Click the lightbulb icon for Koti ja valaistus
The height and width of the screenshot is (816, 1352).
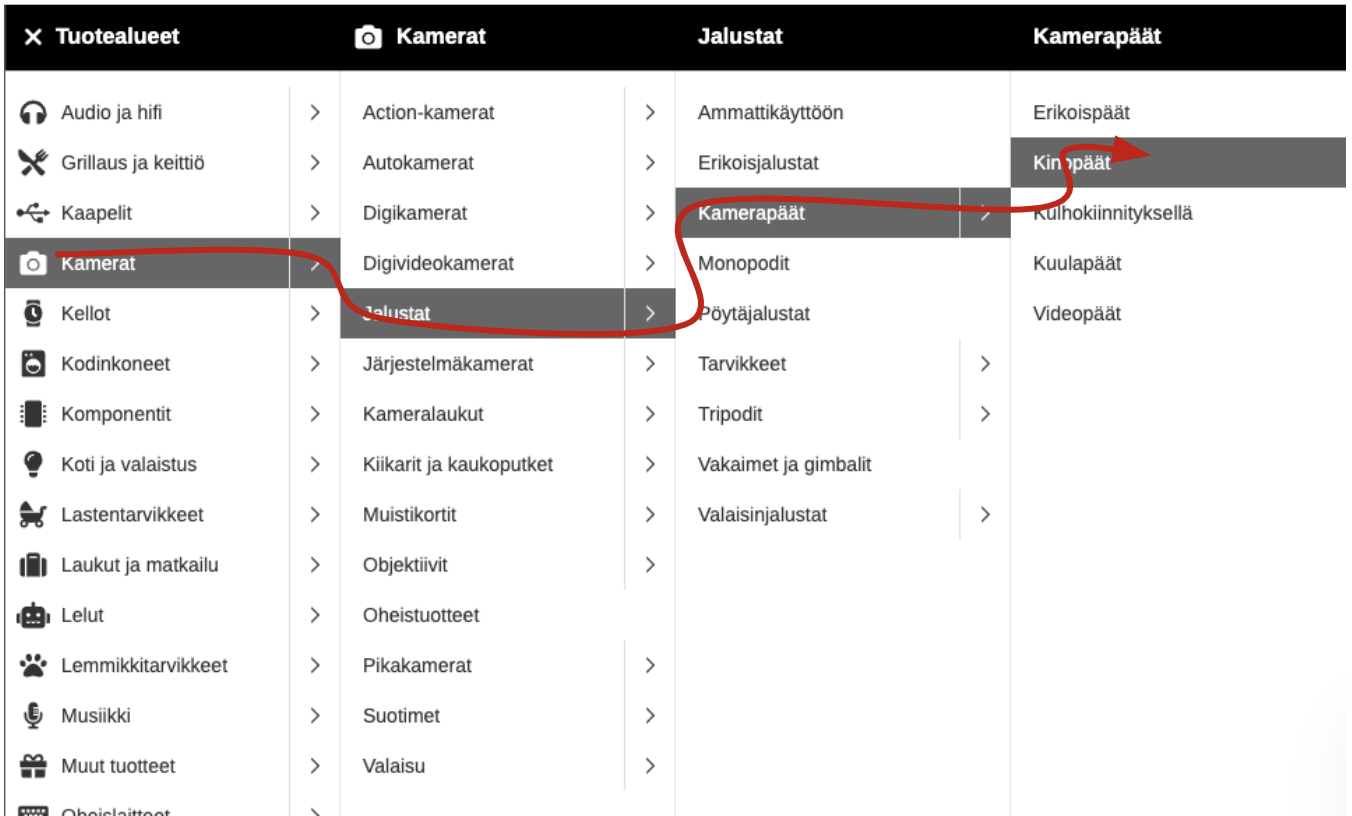[33, 464]
